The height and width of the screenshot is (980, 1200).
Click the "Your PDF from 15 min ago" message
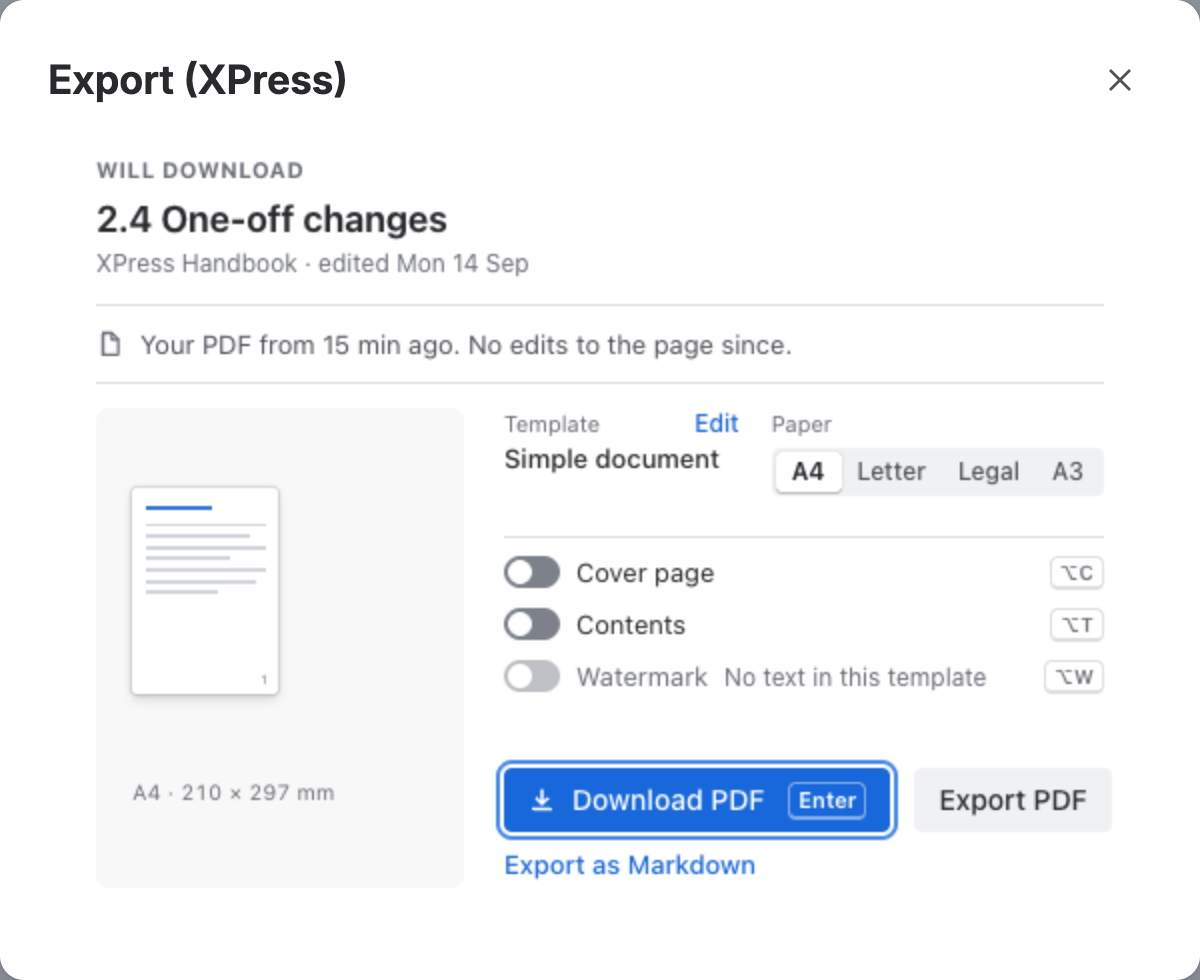point(466,346)
